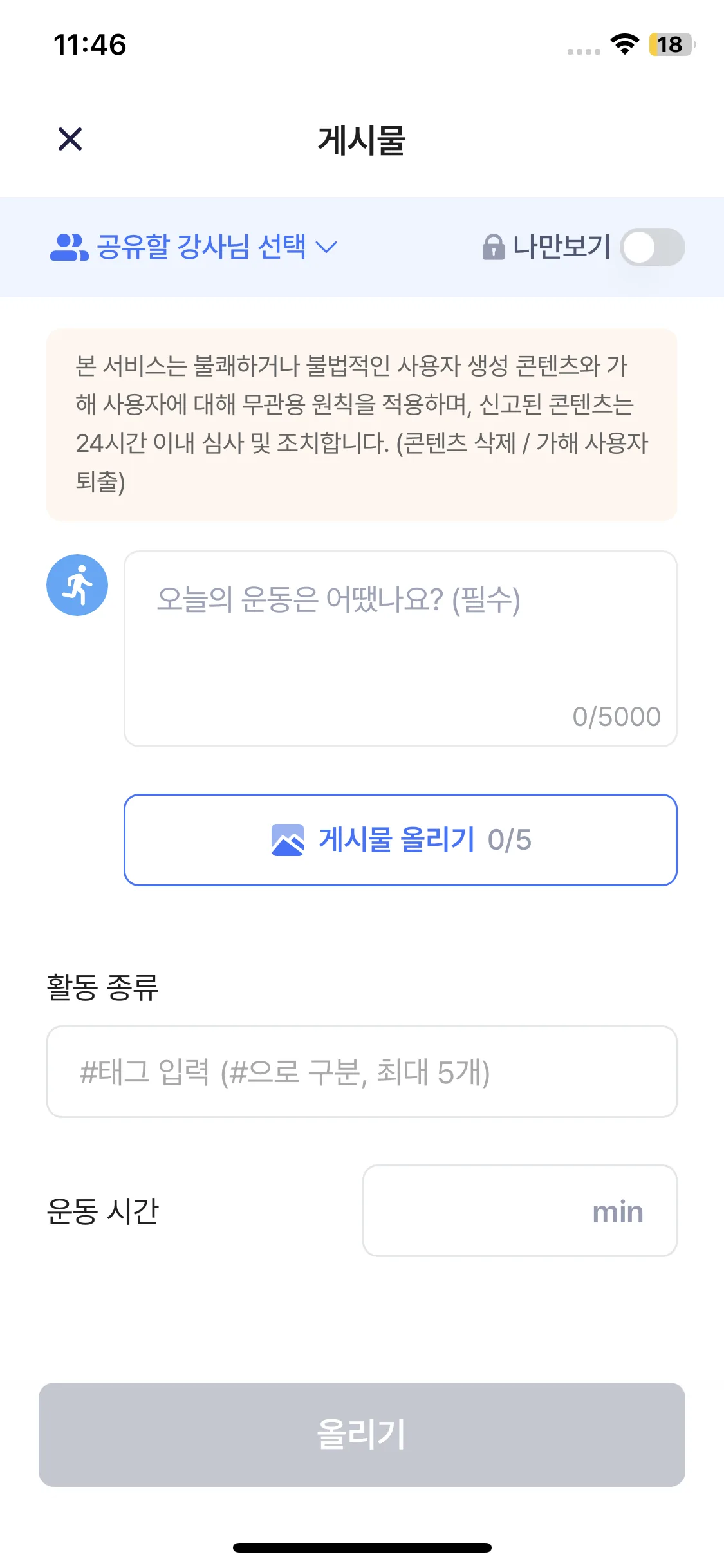The width and height of the screenshot is (724, 1568).
Task: Tap the 활동 종류 section label
Action: pyautogui.click(x=103, y=987)
